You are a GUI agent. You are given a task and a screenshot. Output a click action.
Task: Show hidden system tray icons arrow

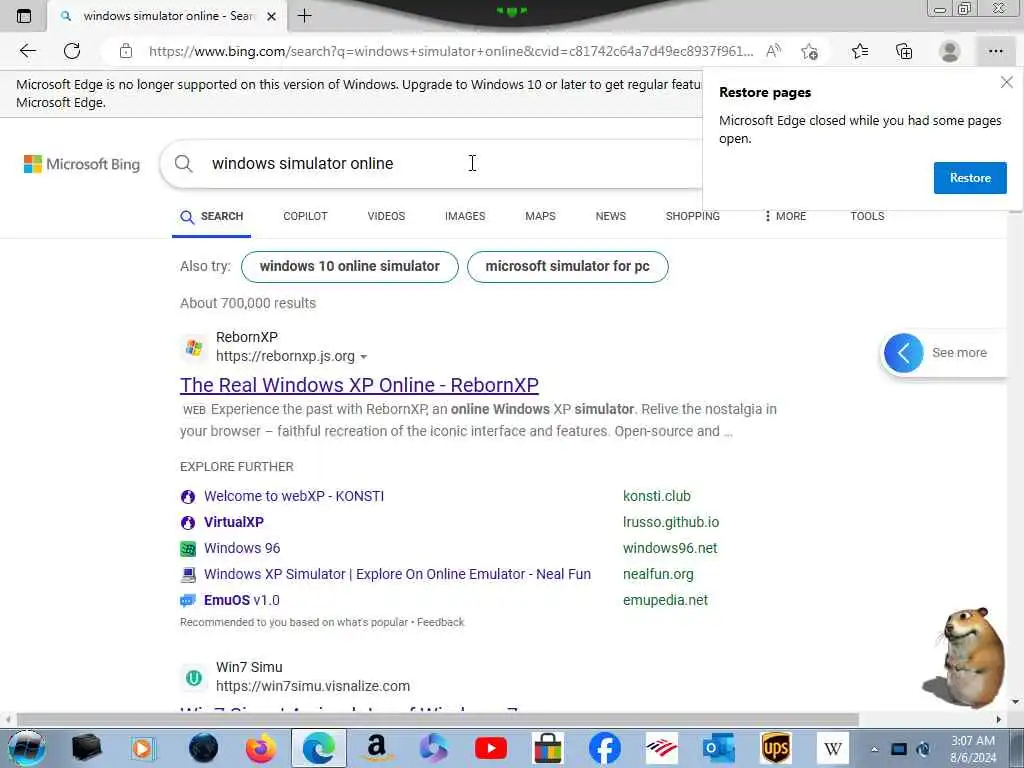pyautogui.click(x=874, y=749)
